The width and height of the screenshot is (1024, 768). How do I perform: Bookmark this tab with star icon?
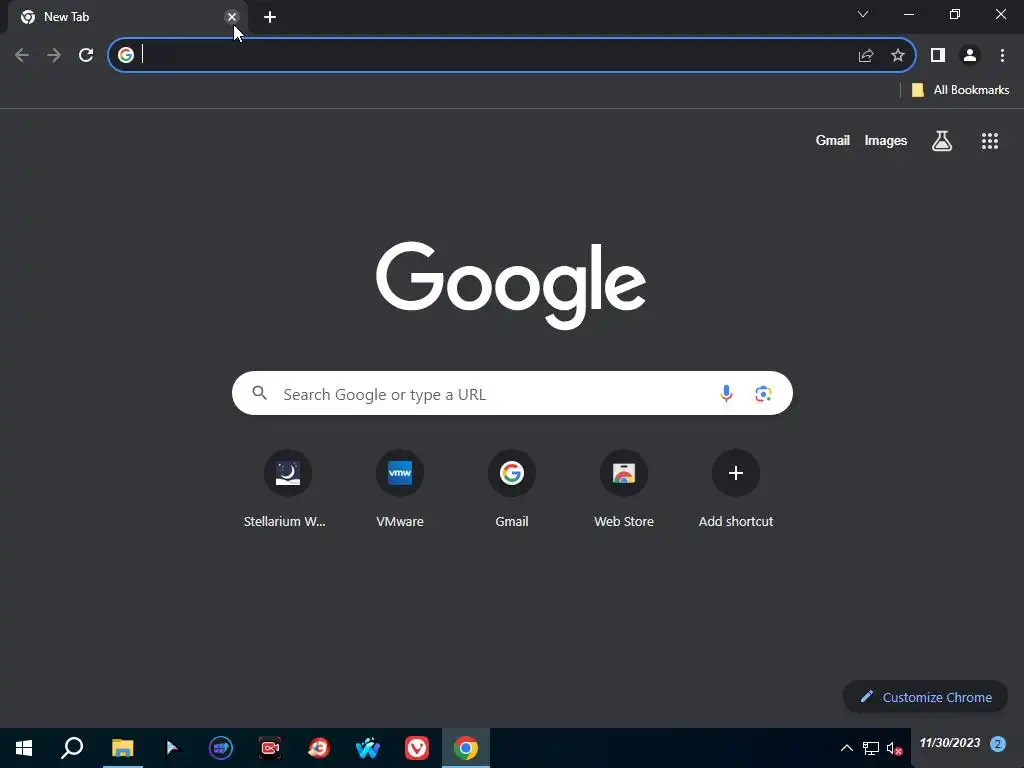[898, 56]
